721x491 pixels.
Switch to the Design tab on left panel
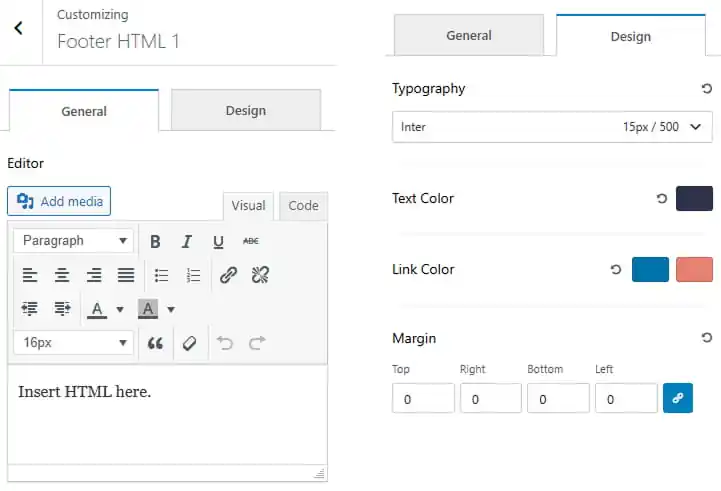click(x=246, y=110)
